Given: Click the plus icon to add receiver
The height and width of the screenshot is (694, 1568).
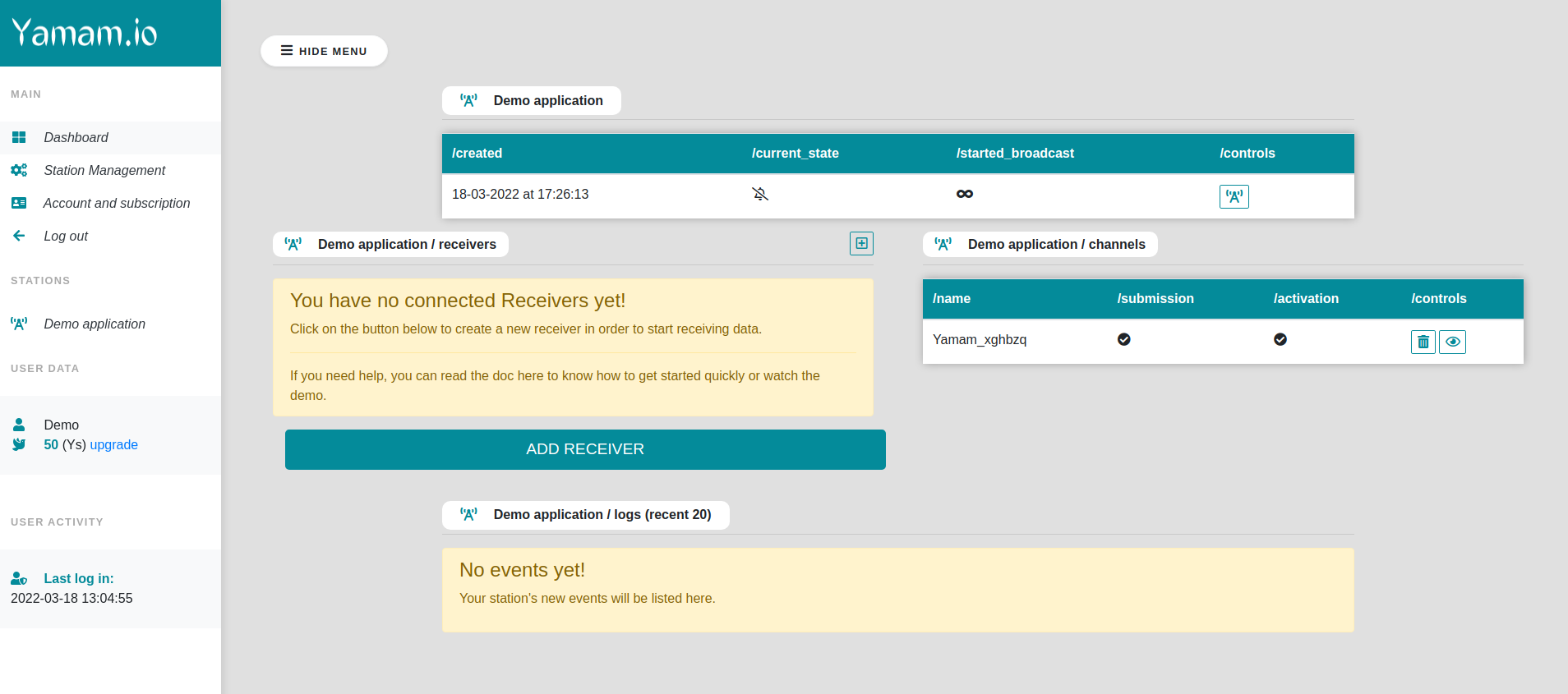Looking at the screenshot, I should tap(861, 243).
